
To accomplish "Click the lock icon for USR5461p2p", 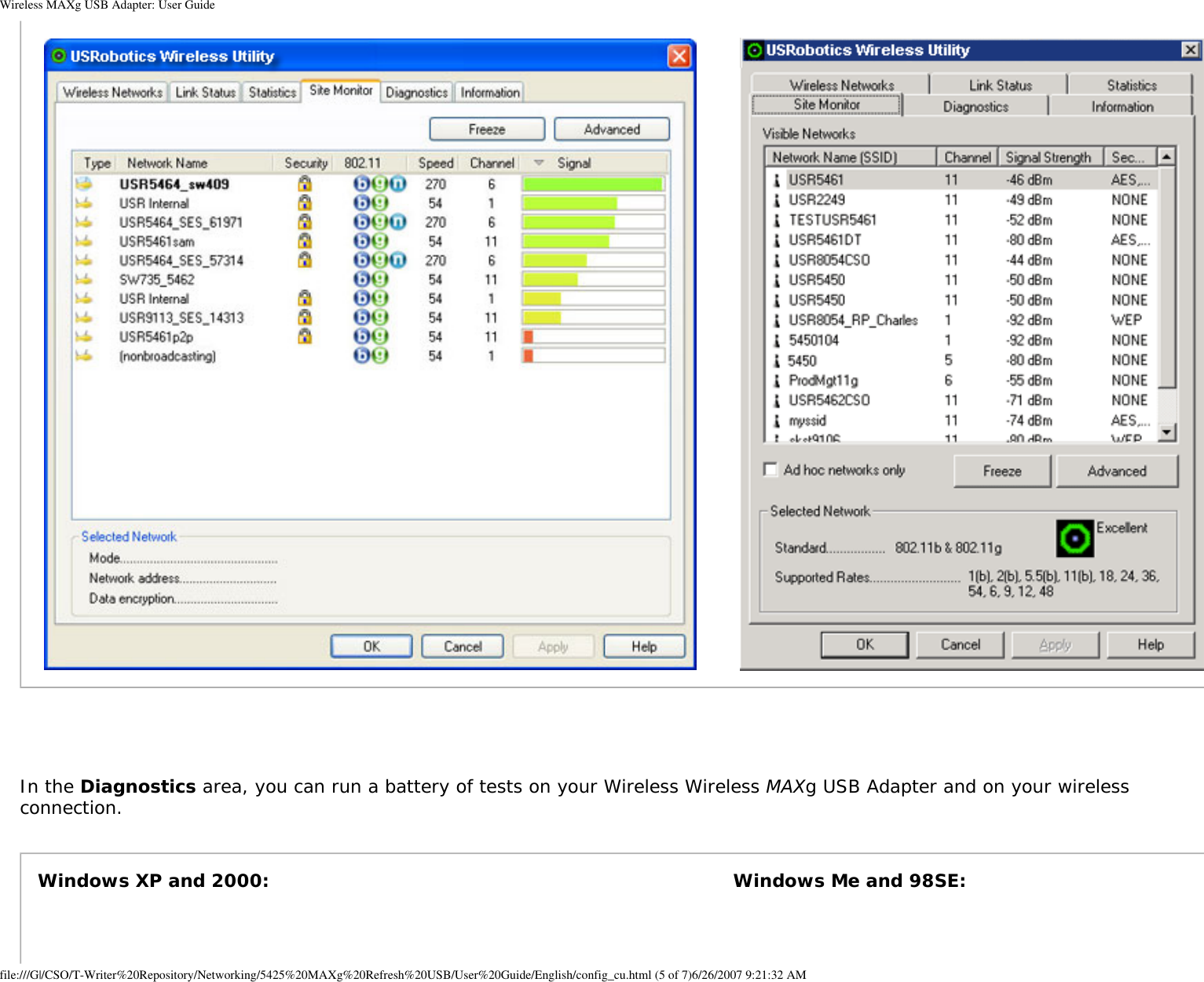I will pos(305,336).
